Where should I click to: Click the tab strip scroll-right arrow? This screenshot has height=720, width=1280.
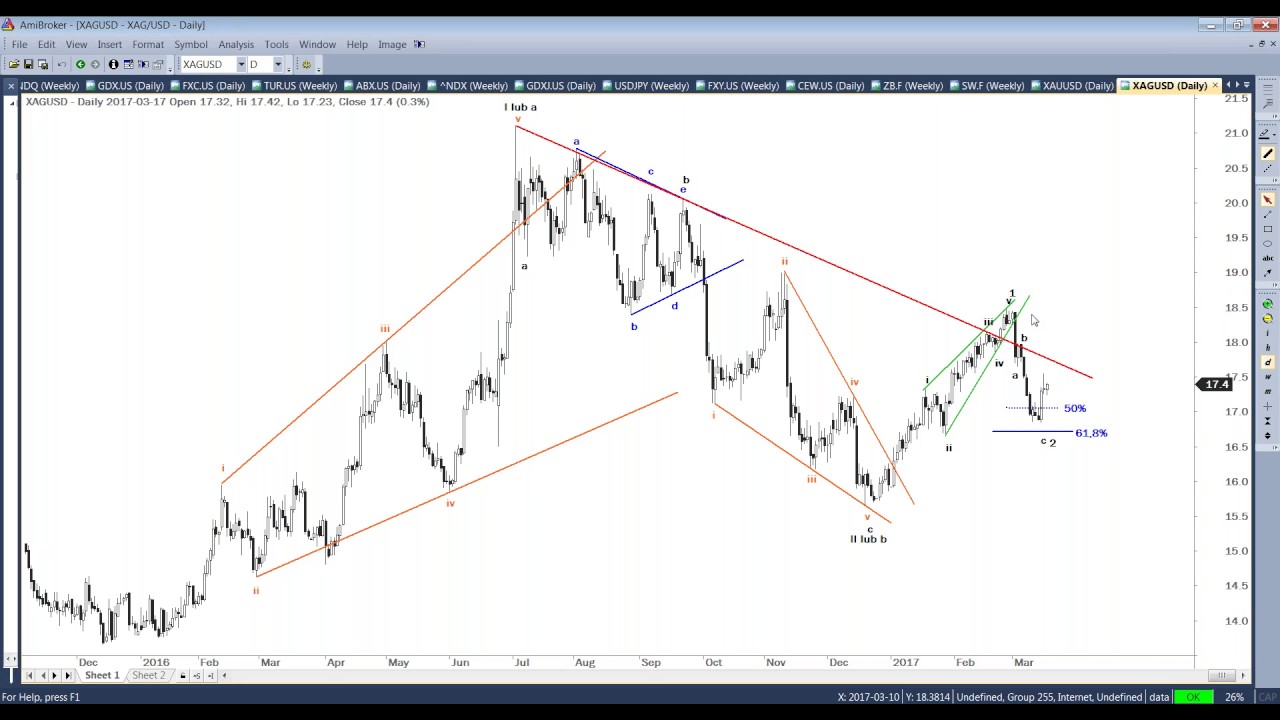(x=1238, y=86)
